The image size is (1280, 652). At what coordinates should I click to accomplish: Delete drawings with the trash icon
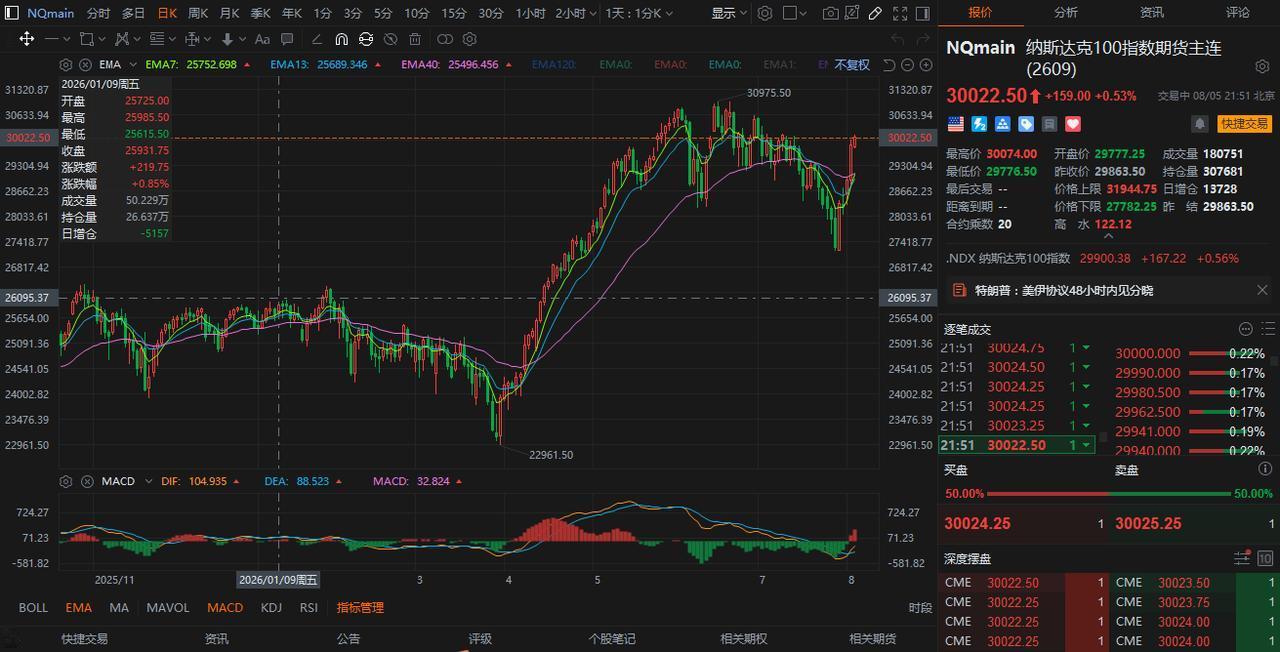point(415,39)
